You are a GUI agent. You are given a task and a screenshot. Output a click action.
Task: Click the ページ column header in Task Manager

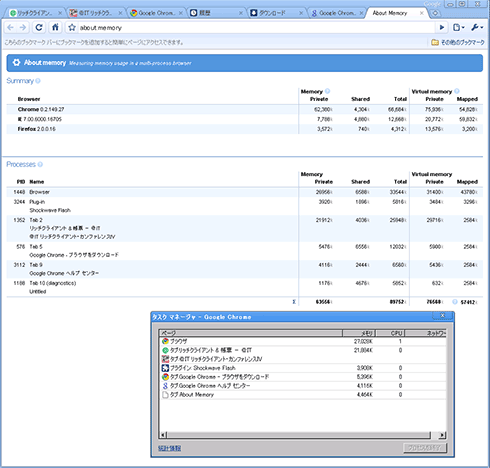pyautogui.click(x=251, y=333)
